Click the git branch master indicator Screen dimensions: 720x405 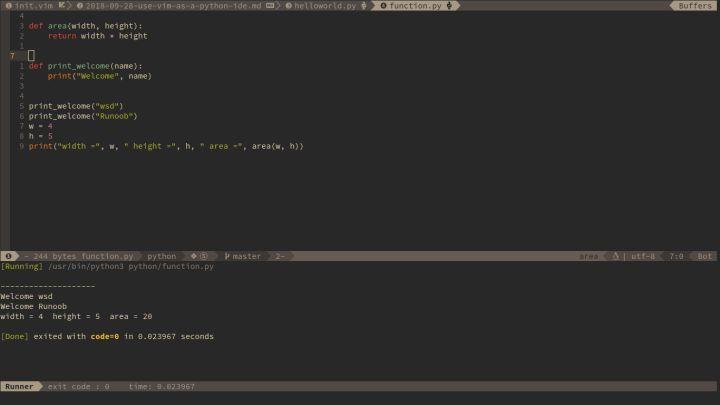pos(244,256)
